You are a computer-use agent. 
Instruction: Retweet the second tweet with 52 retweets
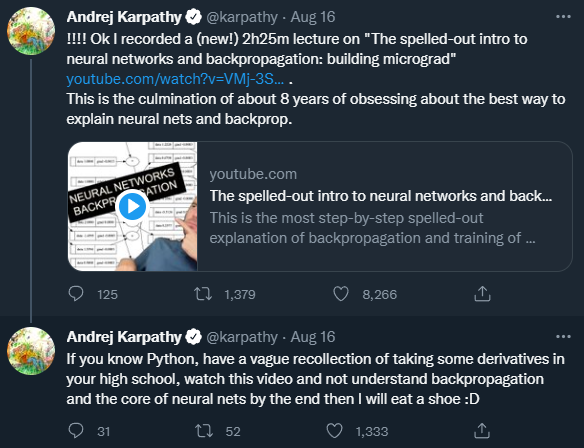pyautogui.click(x=204, y=431)
